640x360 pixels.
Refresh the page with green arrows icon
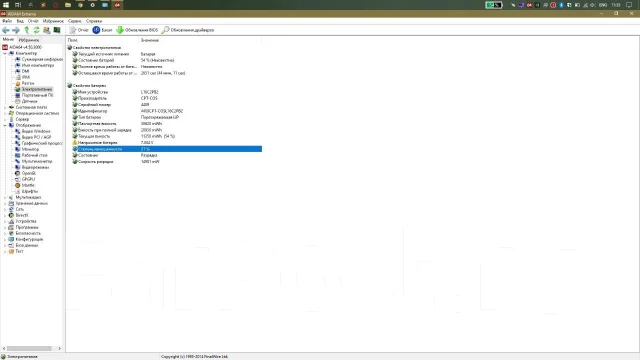tap(37, 30)
